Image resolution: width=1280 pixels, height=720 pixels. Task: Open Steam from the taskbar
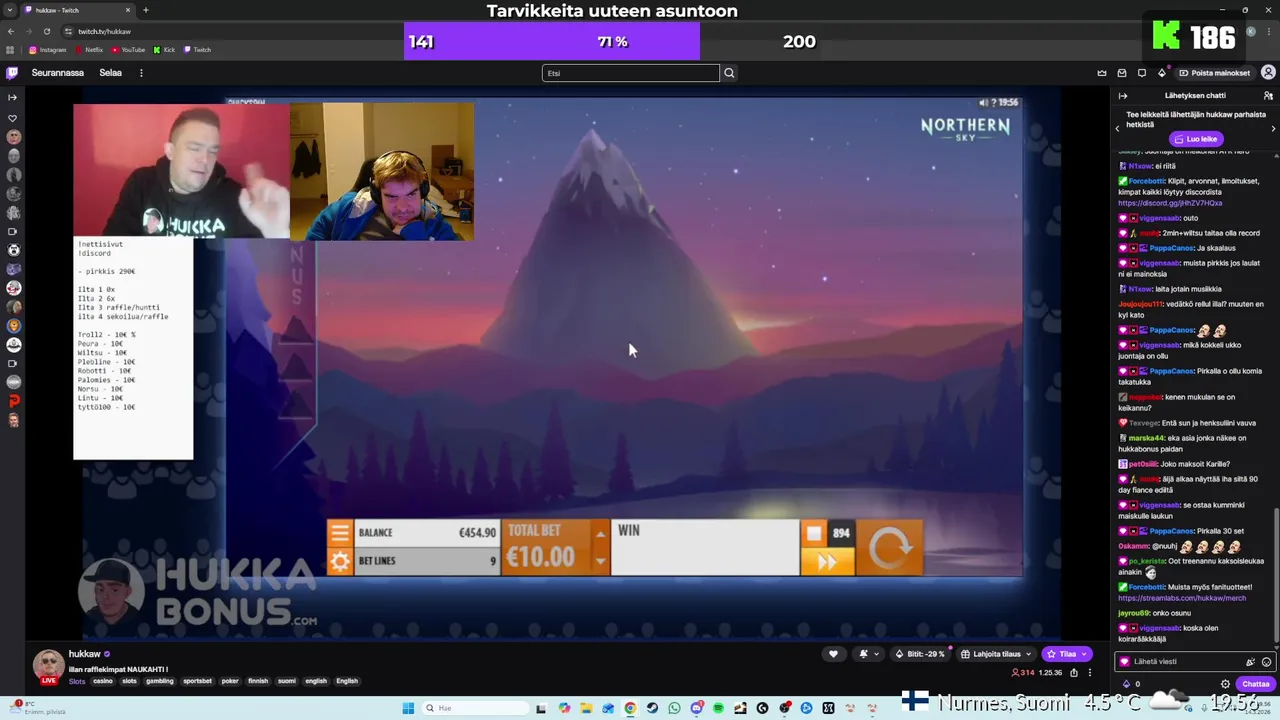coord(652,708)
